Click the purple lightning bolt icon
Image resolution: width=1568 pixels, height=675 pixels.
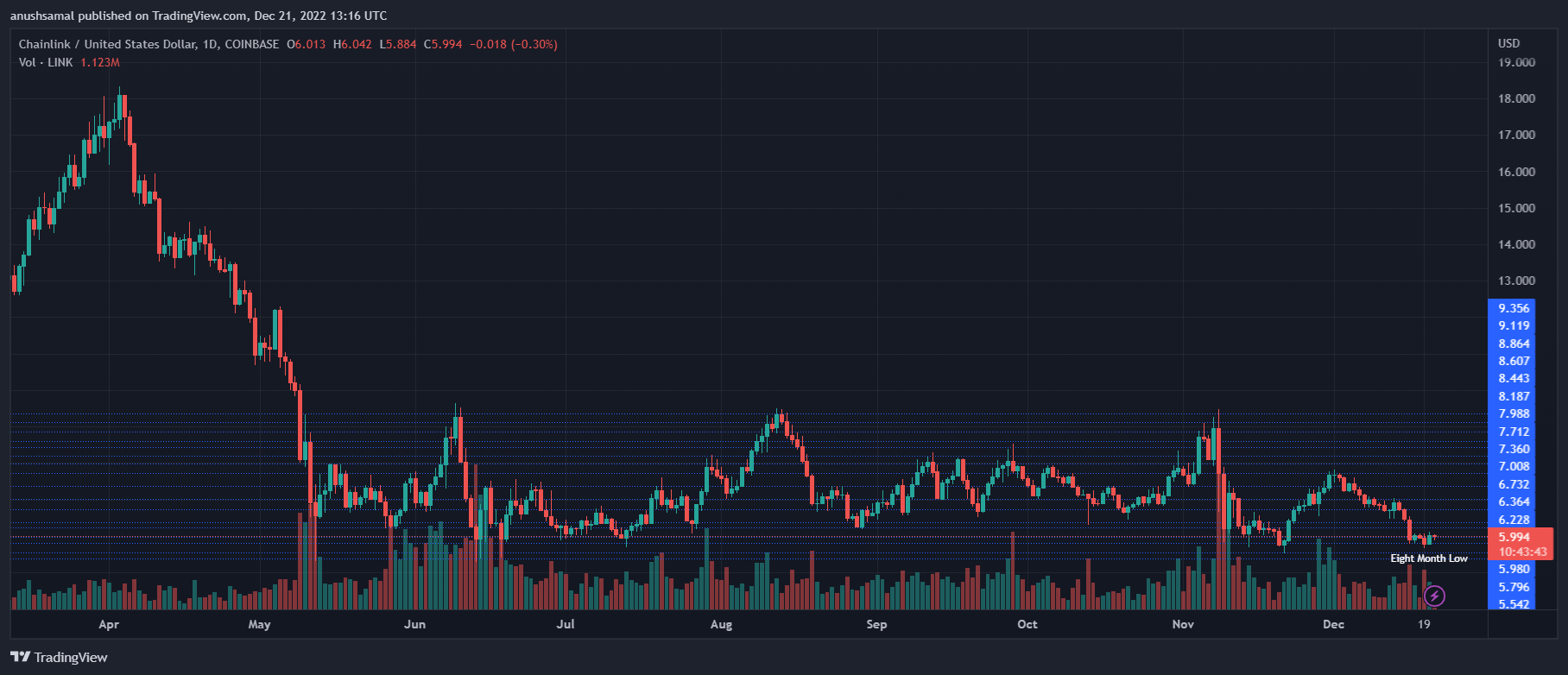click(1434, 596)
